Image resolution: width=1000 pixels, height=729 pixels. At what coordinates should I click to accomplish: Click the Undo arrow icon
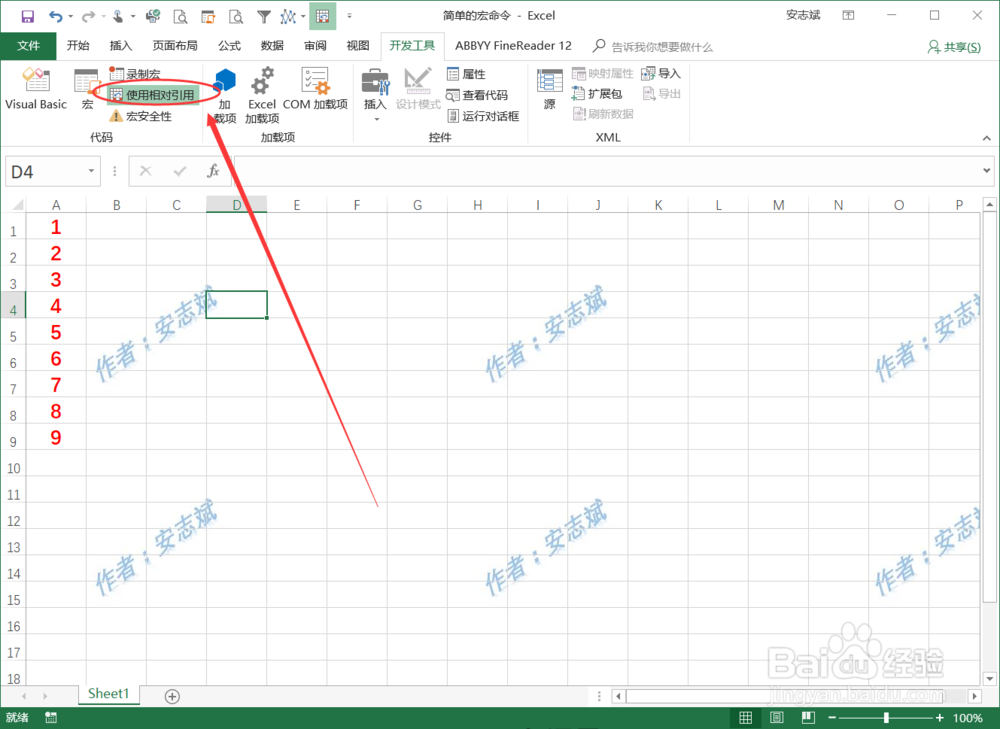56,17
